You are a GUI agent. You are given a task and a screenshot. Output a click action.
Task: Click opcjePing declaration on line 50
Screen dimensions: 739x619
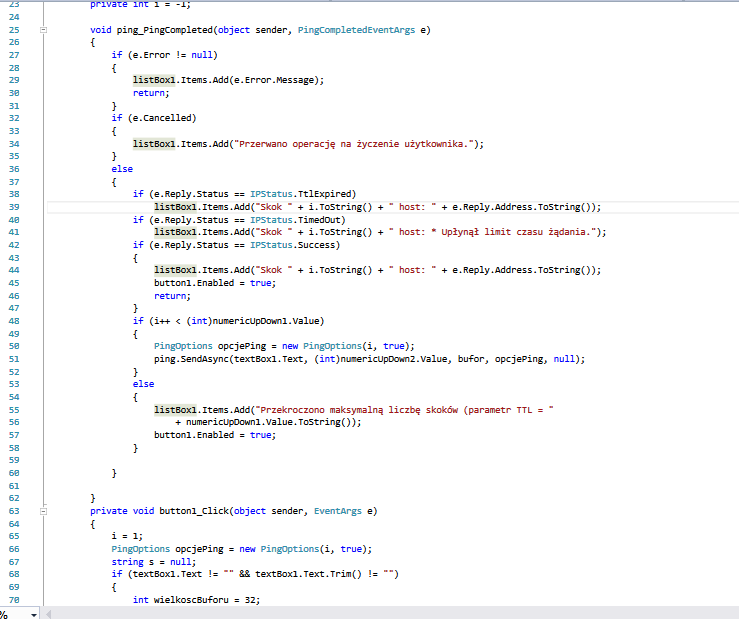(x=242, y=346)
